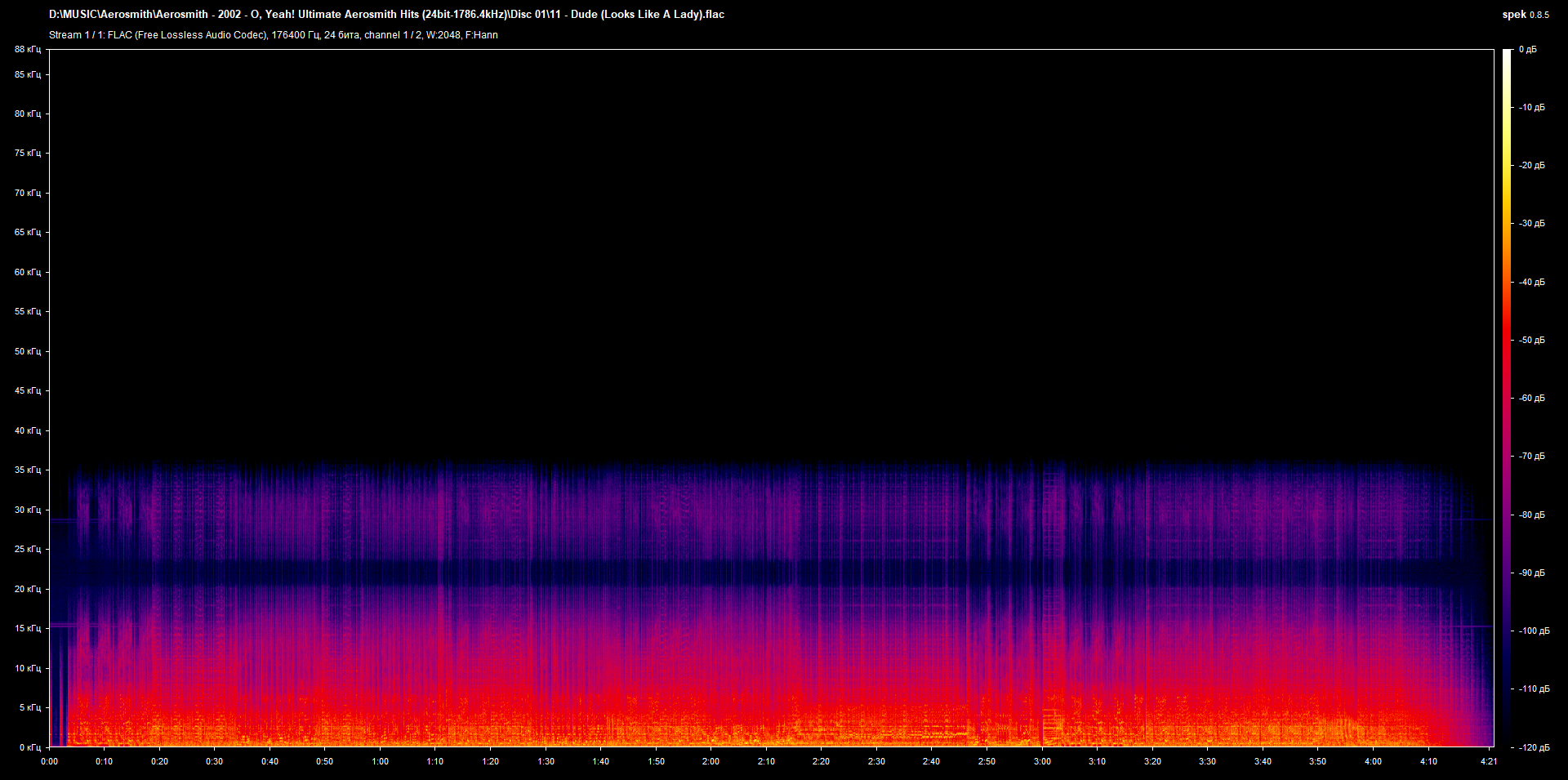Click the 60 кГц frequency axis label

pos(27,272)
